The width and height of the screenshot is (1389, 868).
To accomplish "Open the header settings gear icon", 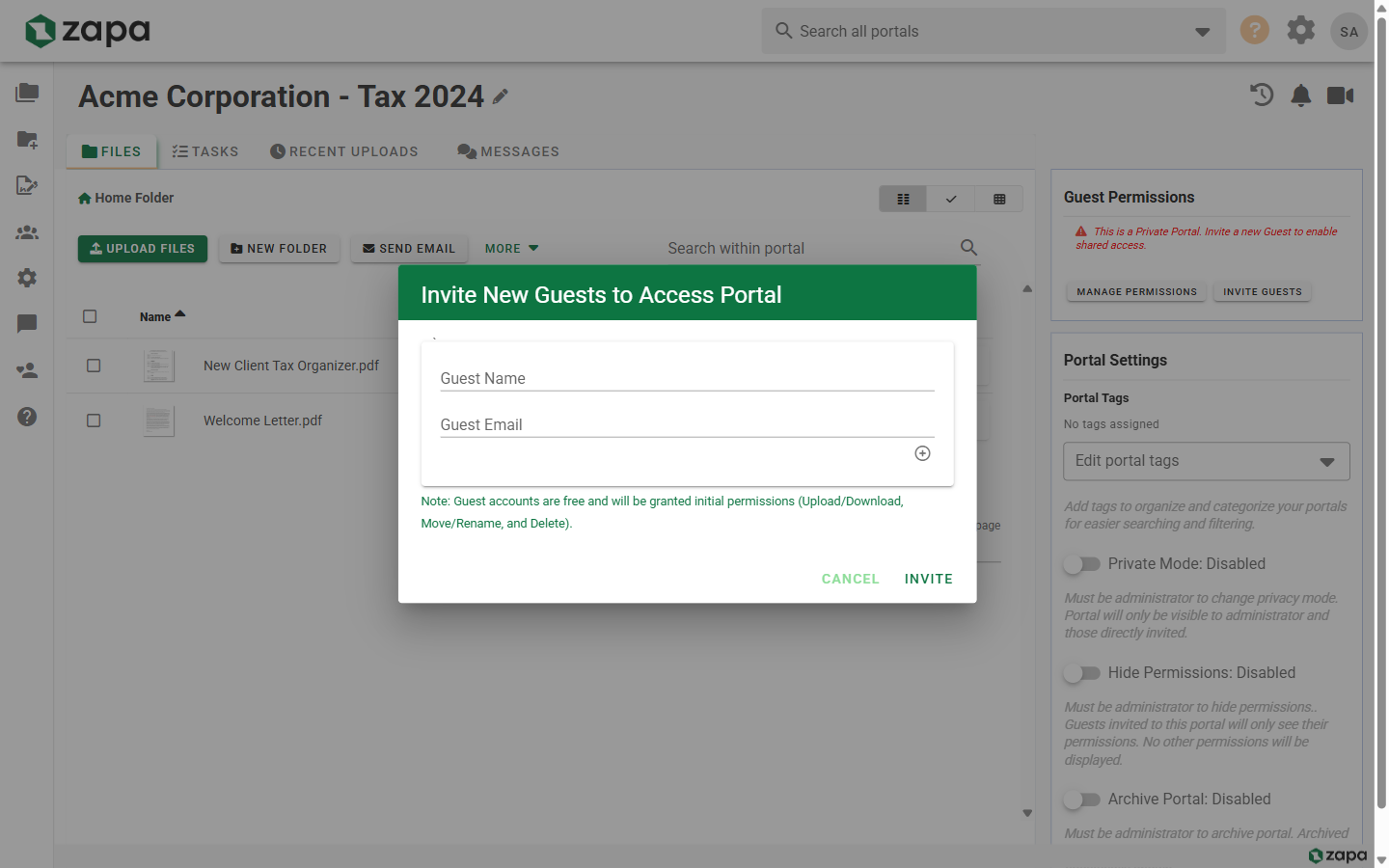I will pos(1301,30).
